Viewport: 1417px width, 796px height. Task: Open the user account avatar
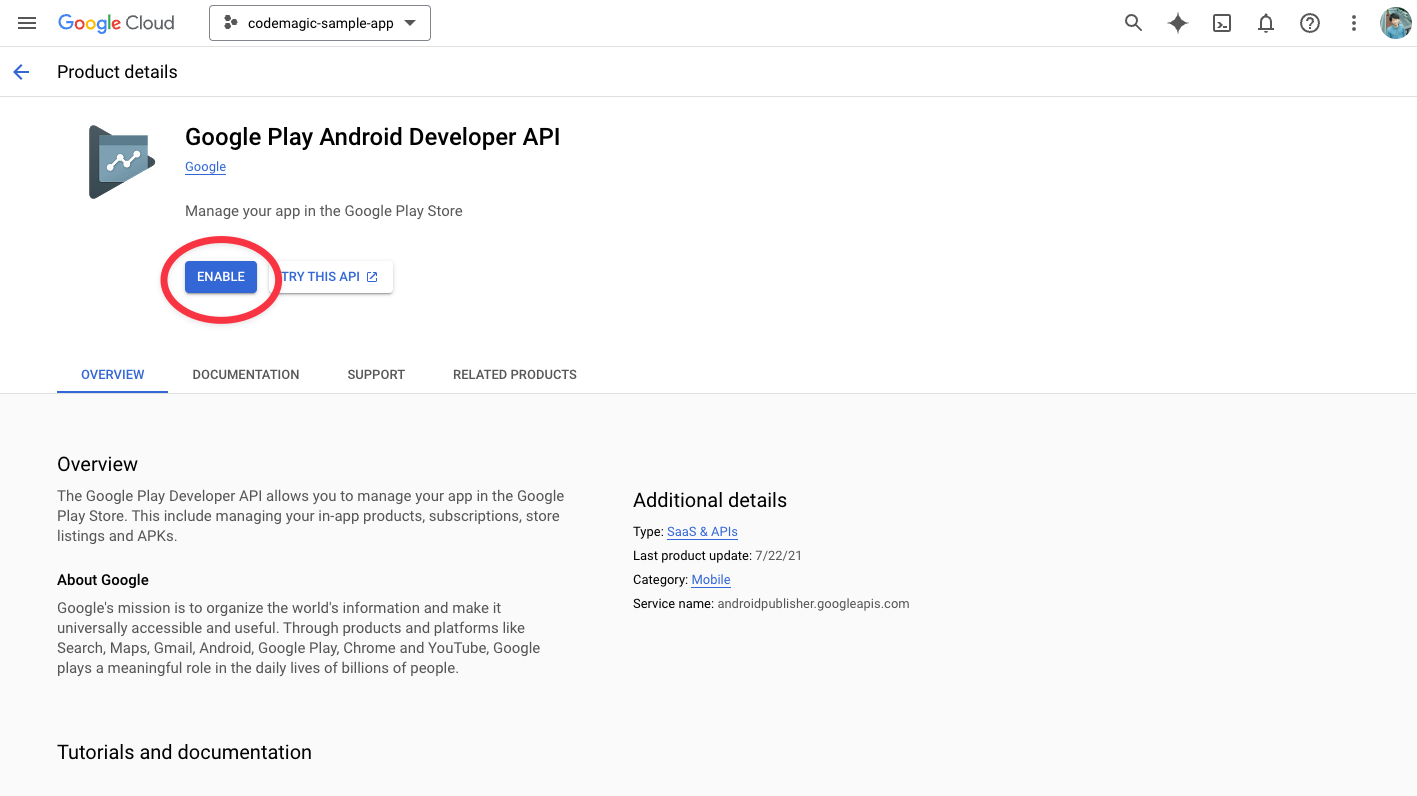1396,23
